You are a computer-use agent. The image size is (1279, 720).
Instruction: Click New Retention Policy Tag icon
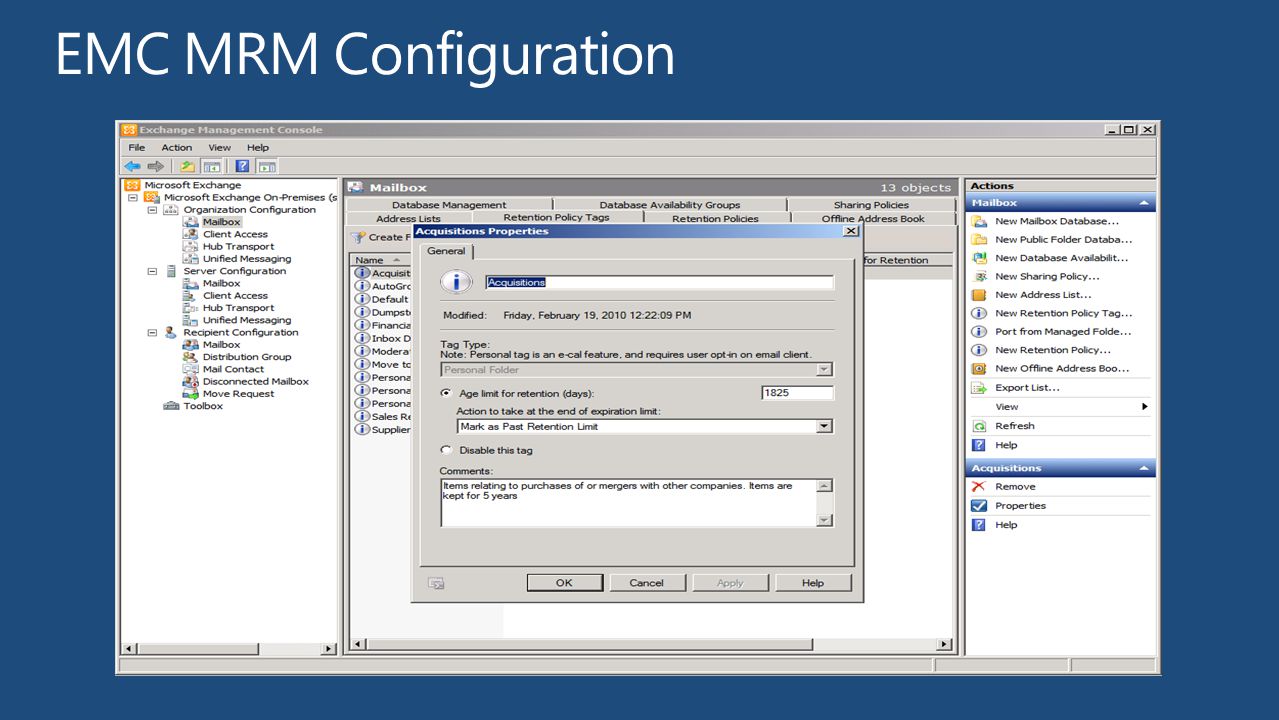click(980, 313)
